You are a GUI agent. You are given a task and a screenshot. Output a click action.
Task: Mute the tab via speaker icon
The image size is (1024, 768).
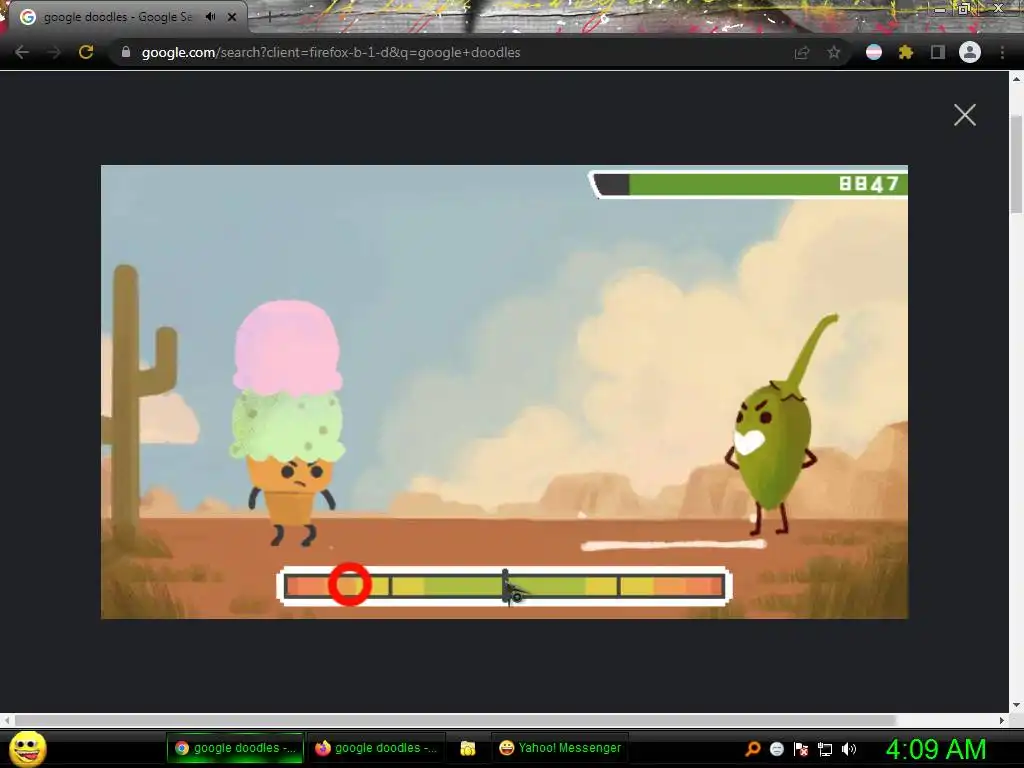click(x=210, y=17)
